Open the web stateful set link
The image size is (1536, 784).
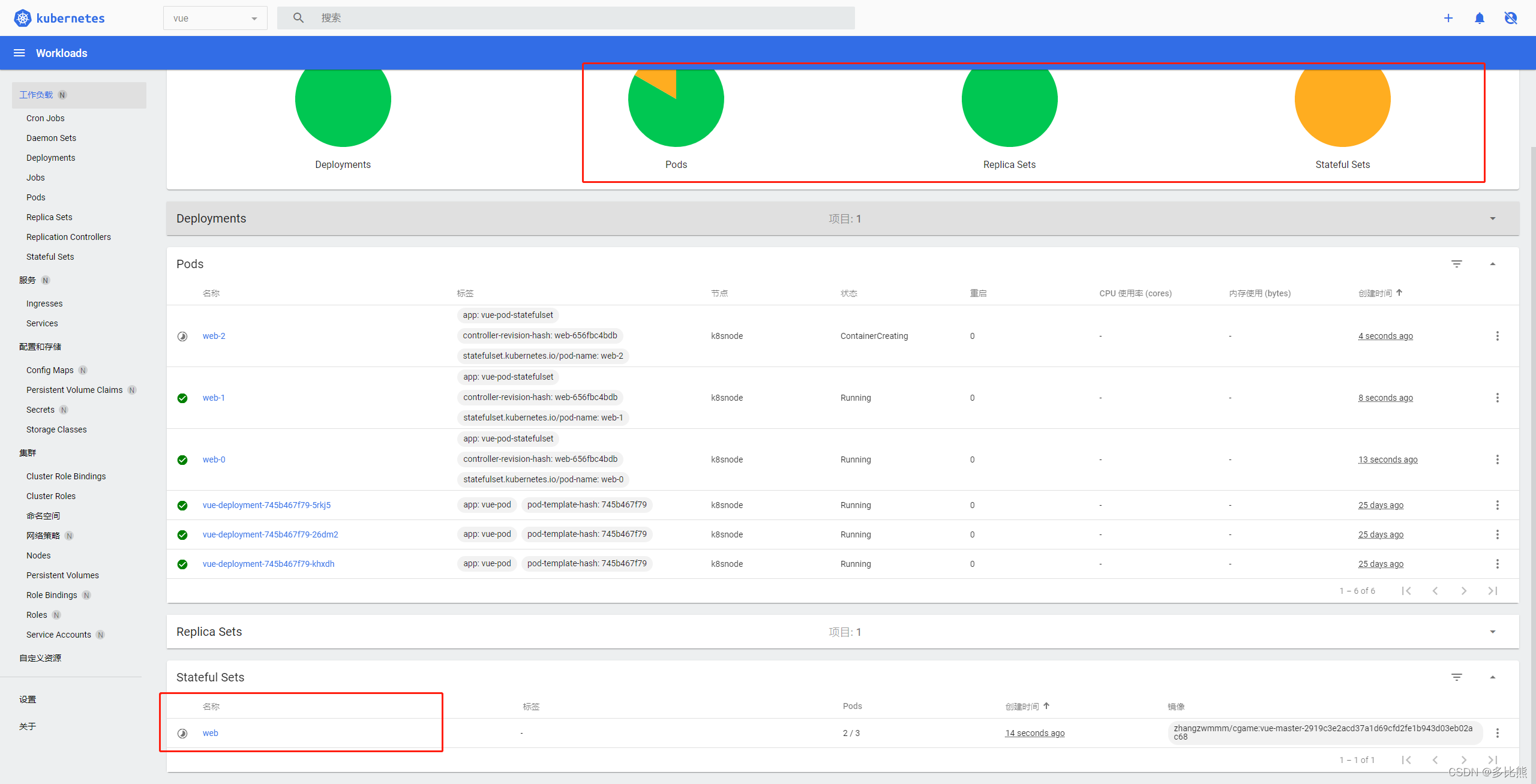click(x=211, y=733)
